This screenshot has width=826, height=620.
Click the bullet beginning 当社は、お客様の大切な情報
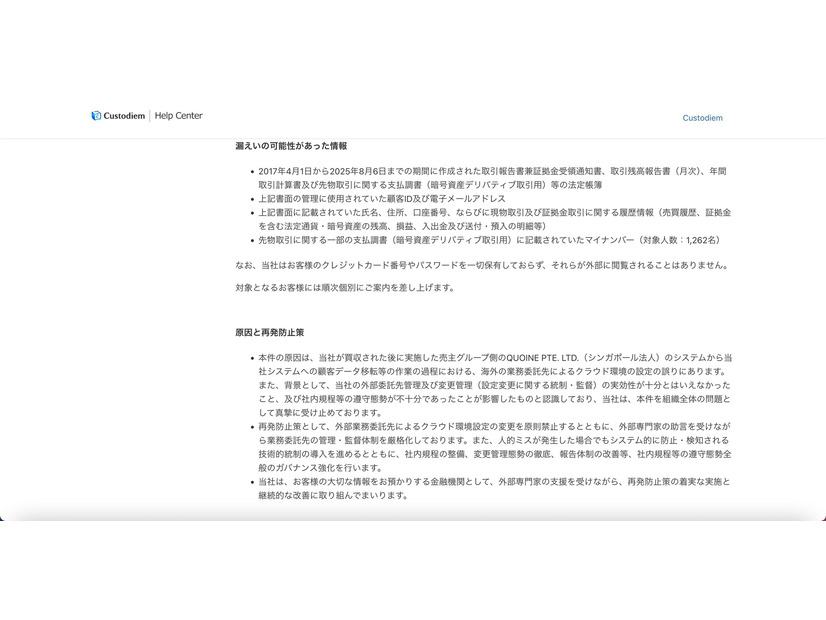pos(494,488)
